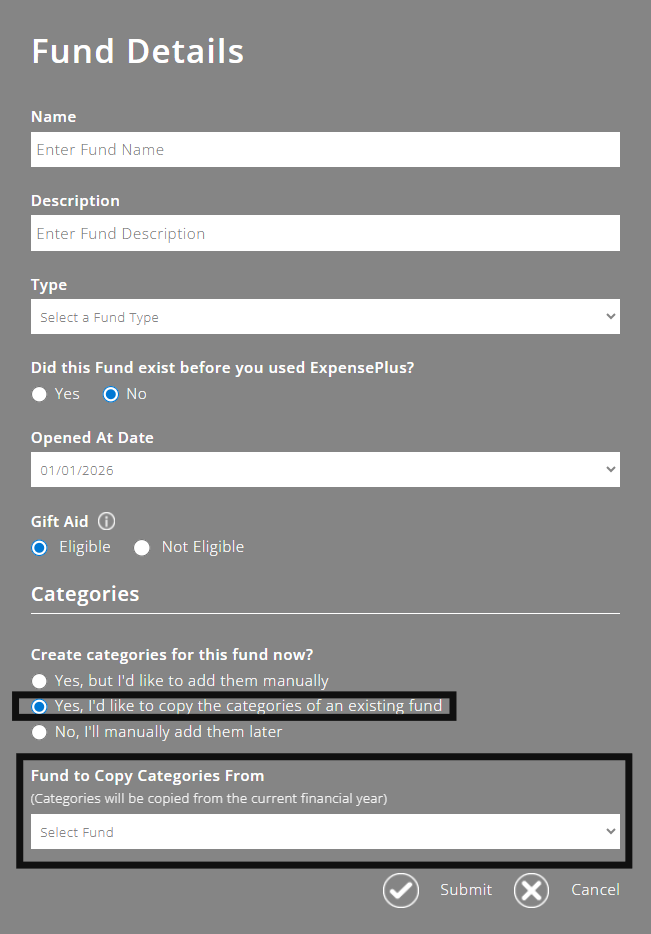Click the chevron on the Select Fund field
The height and width of the screenshot is (934, 651).
(609, 830)
